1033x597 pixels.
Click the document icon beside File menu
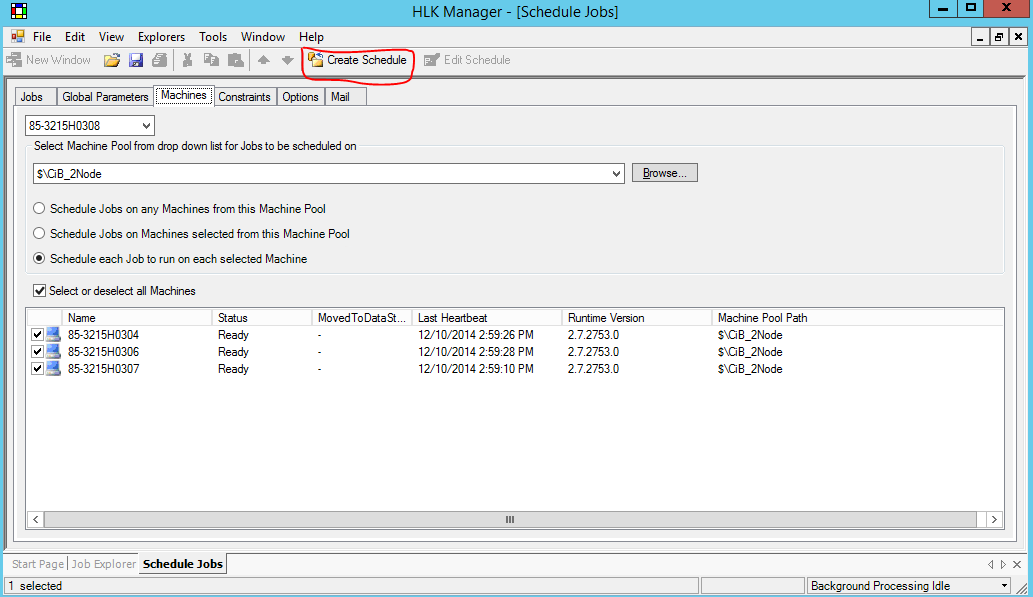(x=18, y=37)
